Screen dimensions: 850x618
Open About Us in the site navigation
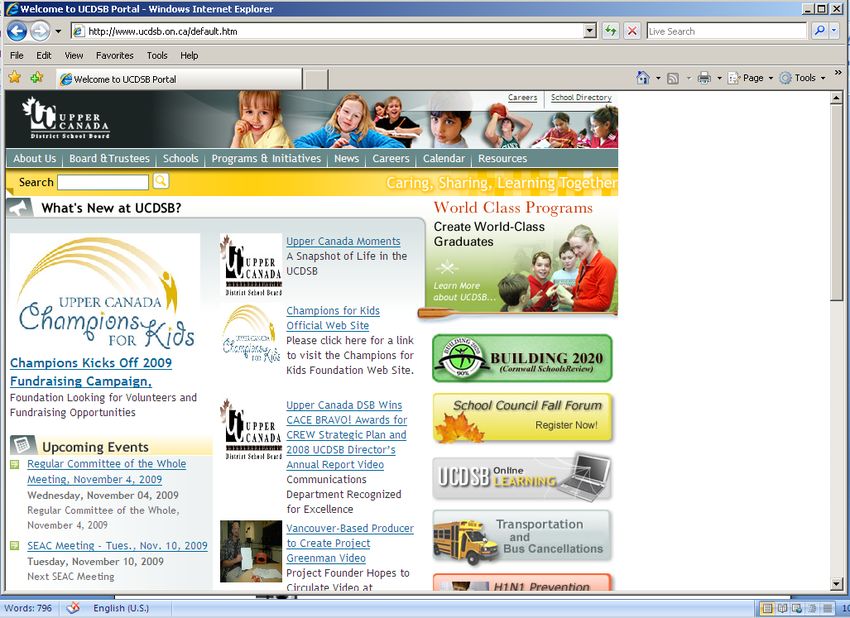[35, 158]
